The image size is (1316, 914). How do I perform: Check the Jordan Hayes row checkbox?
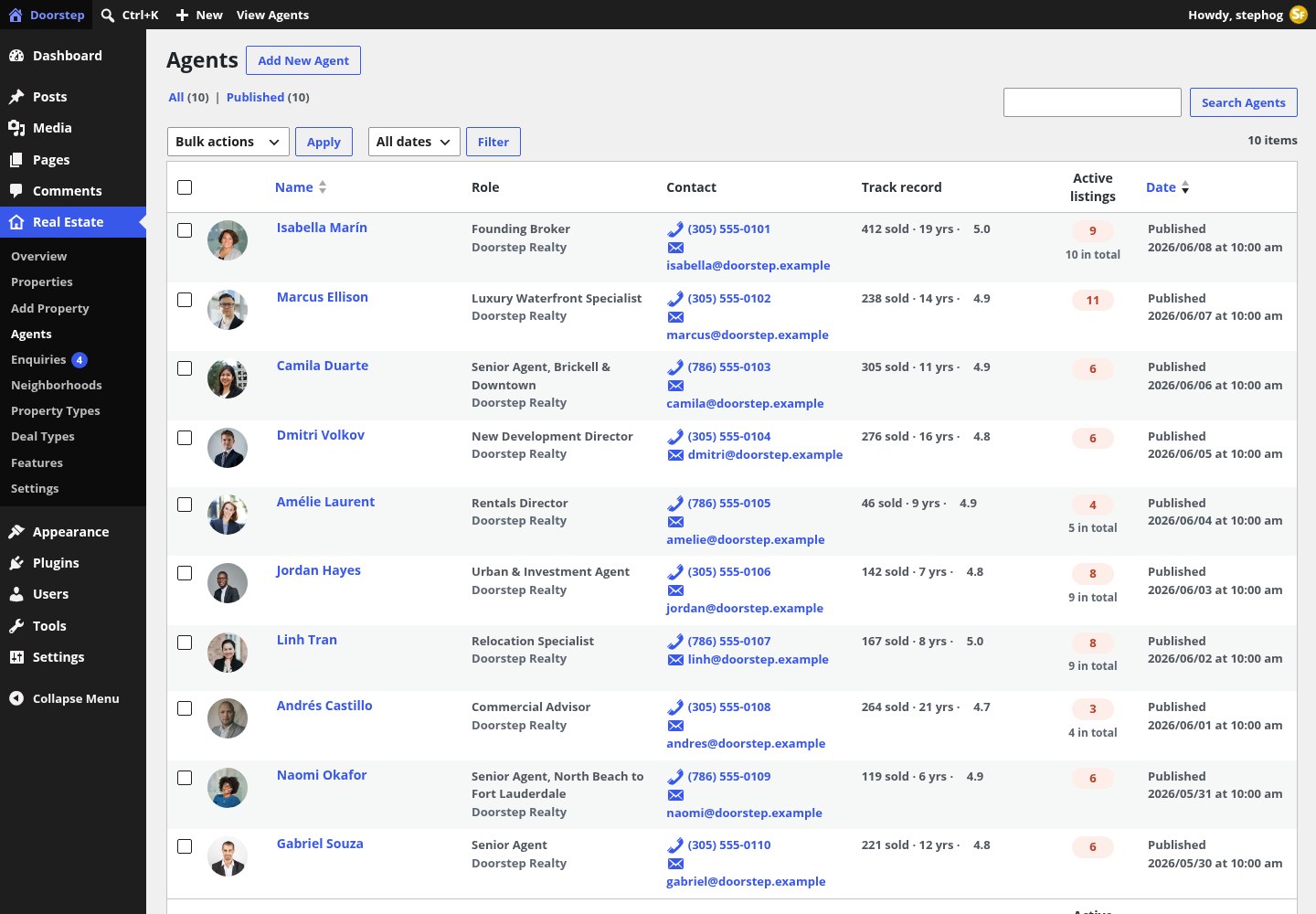pyautogui.click(x=185, y=573)
